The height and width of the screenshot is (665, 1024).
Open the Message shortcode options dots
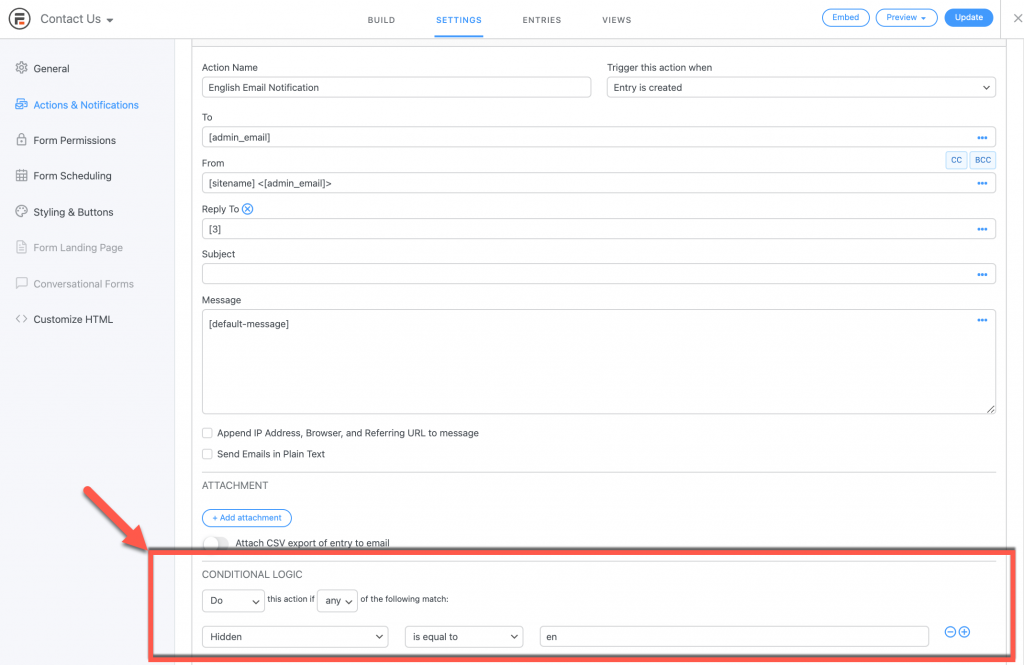[982, 321]
